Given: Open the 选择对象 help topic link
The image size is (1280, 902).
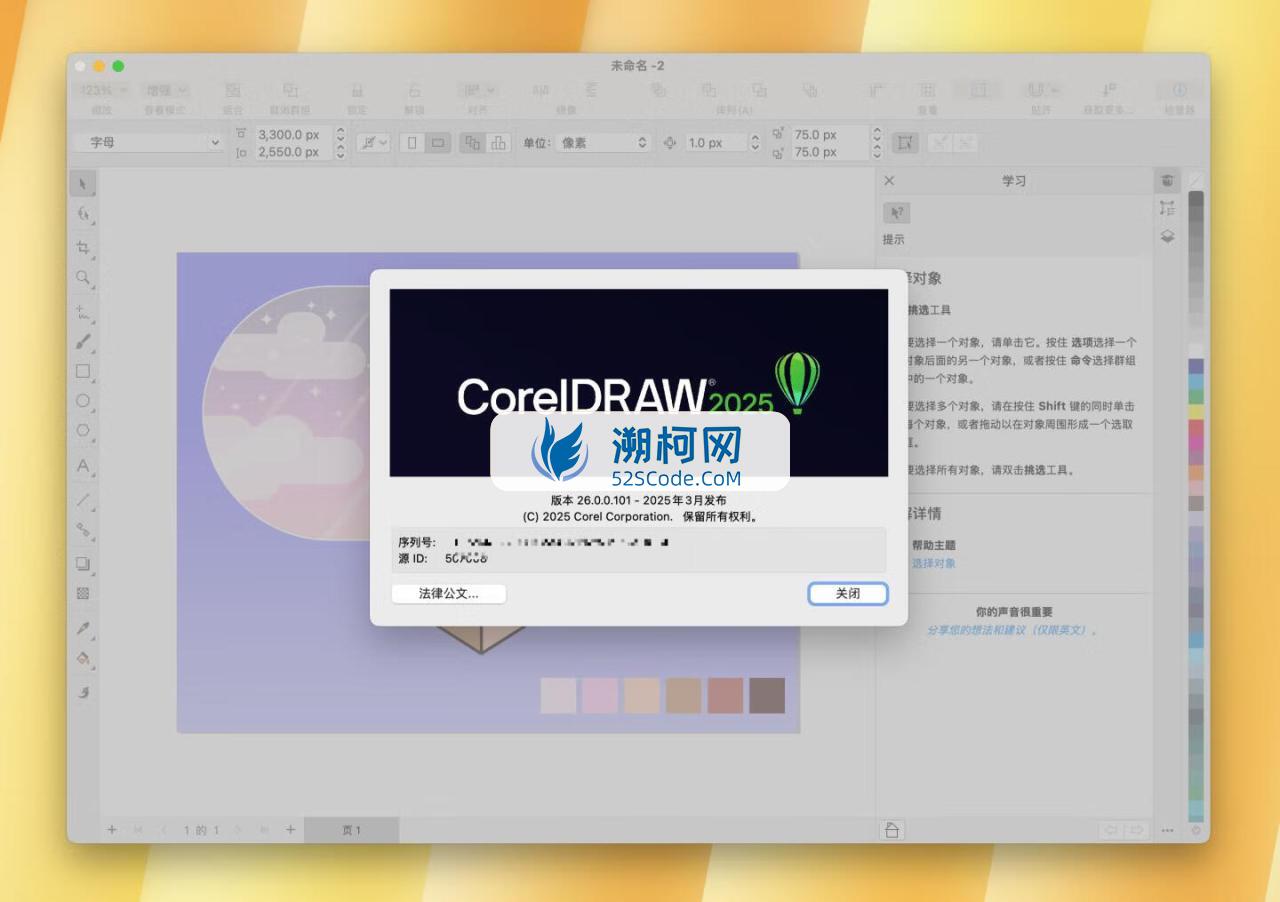Looking at the screenshot, I should point(933,563).
